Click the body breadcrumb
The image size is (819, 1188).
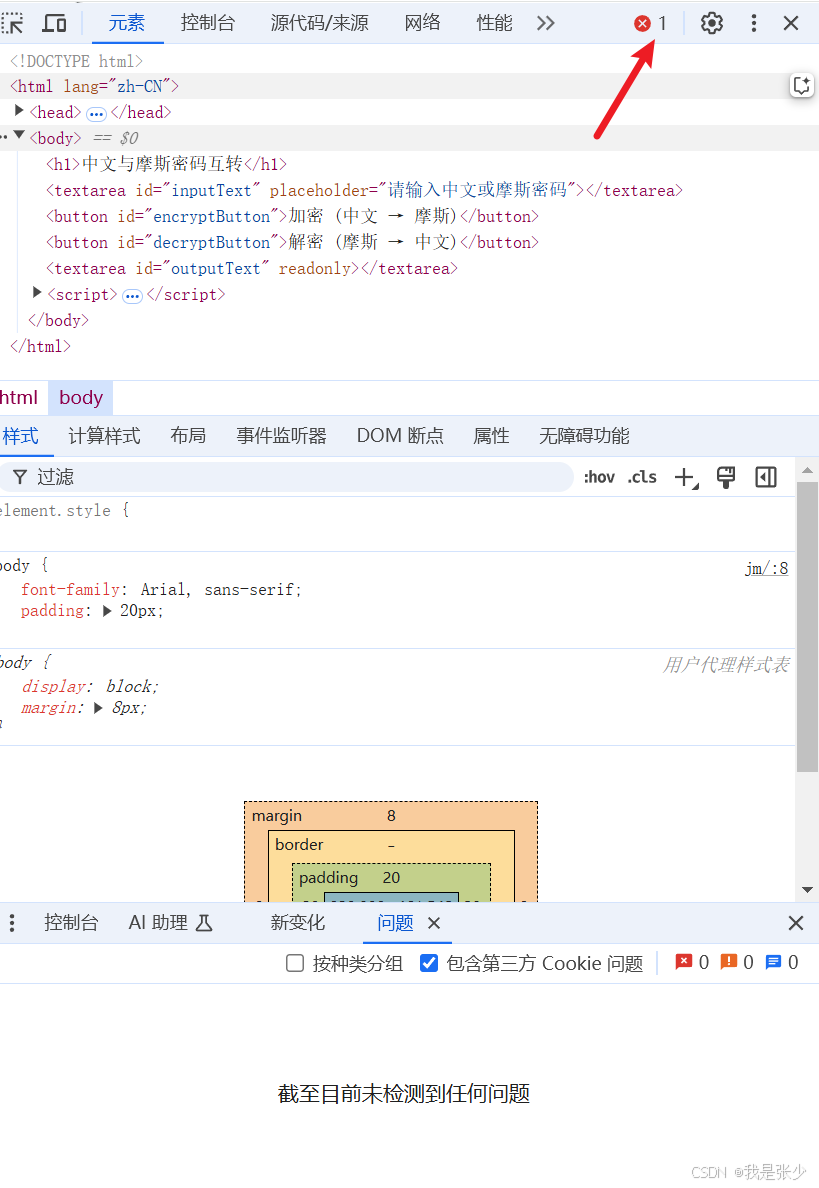(x=81, y=398)
